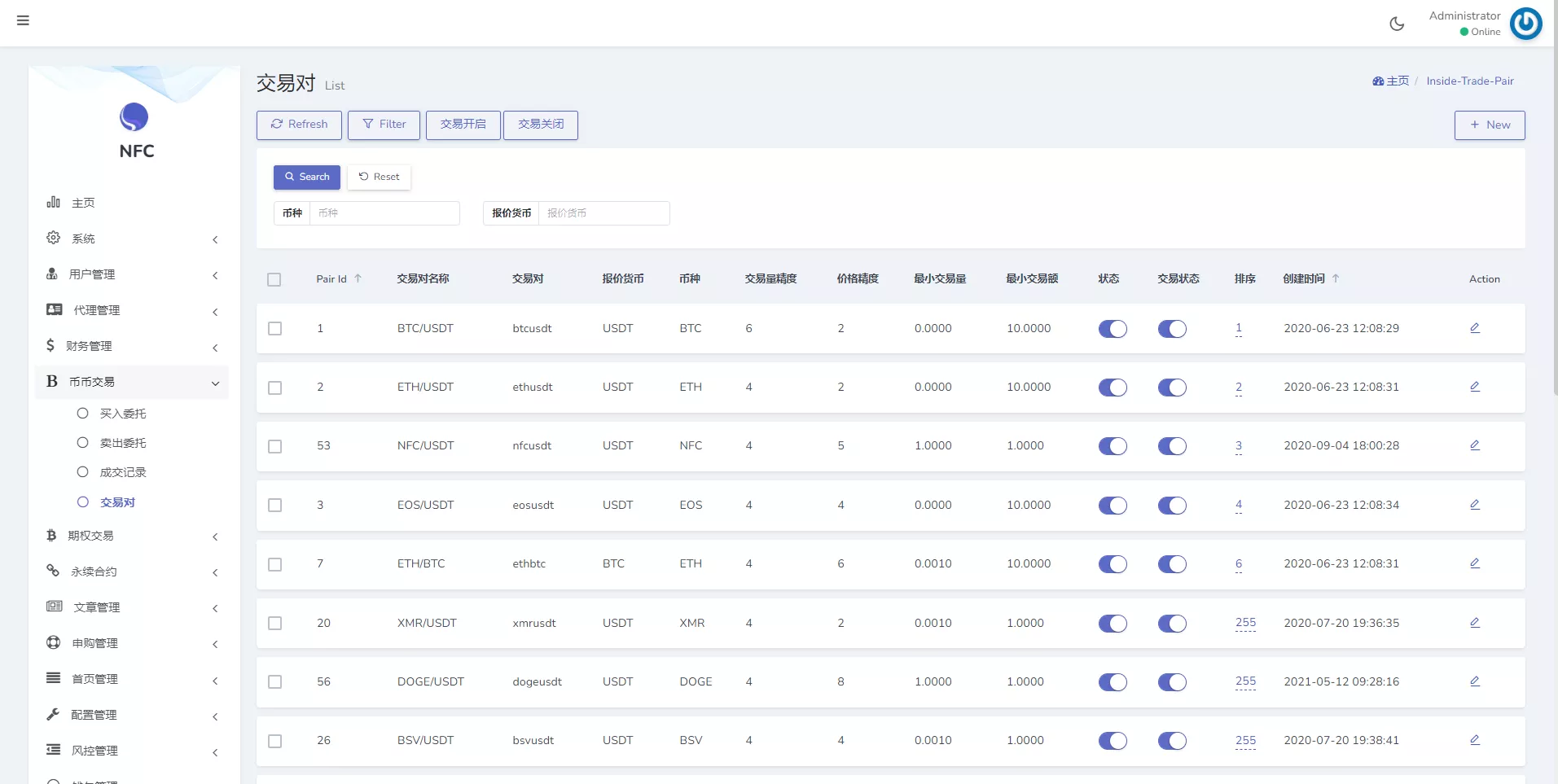The image size is (1558, 784).
Task: Sort by Pair Id arrow icon
Action: point(358,278)
